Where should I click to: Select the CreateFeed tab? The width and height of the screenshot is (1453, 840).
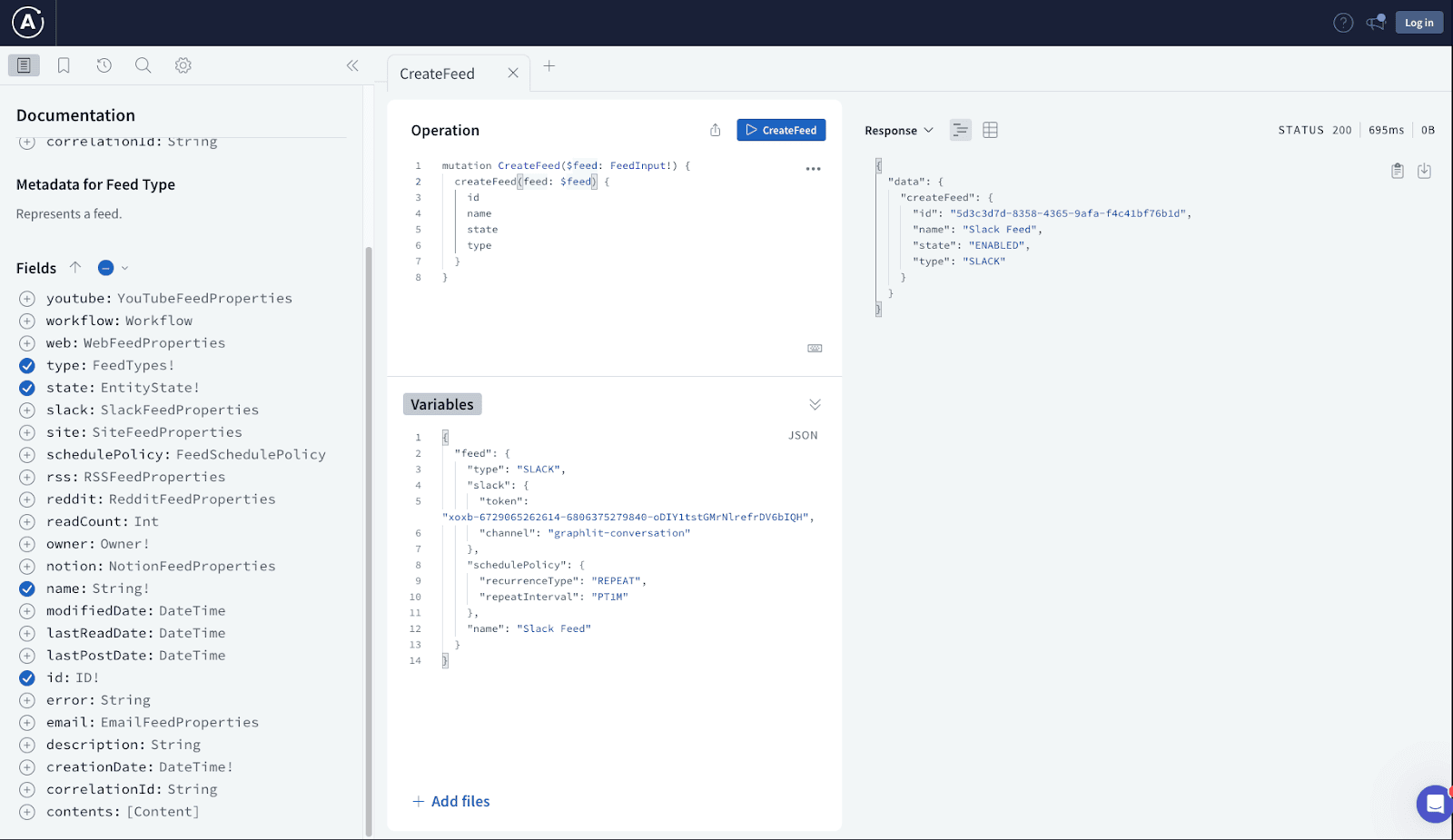[437, 74]
